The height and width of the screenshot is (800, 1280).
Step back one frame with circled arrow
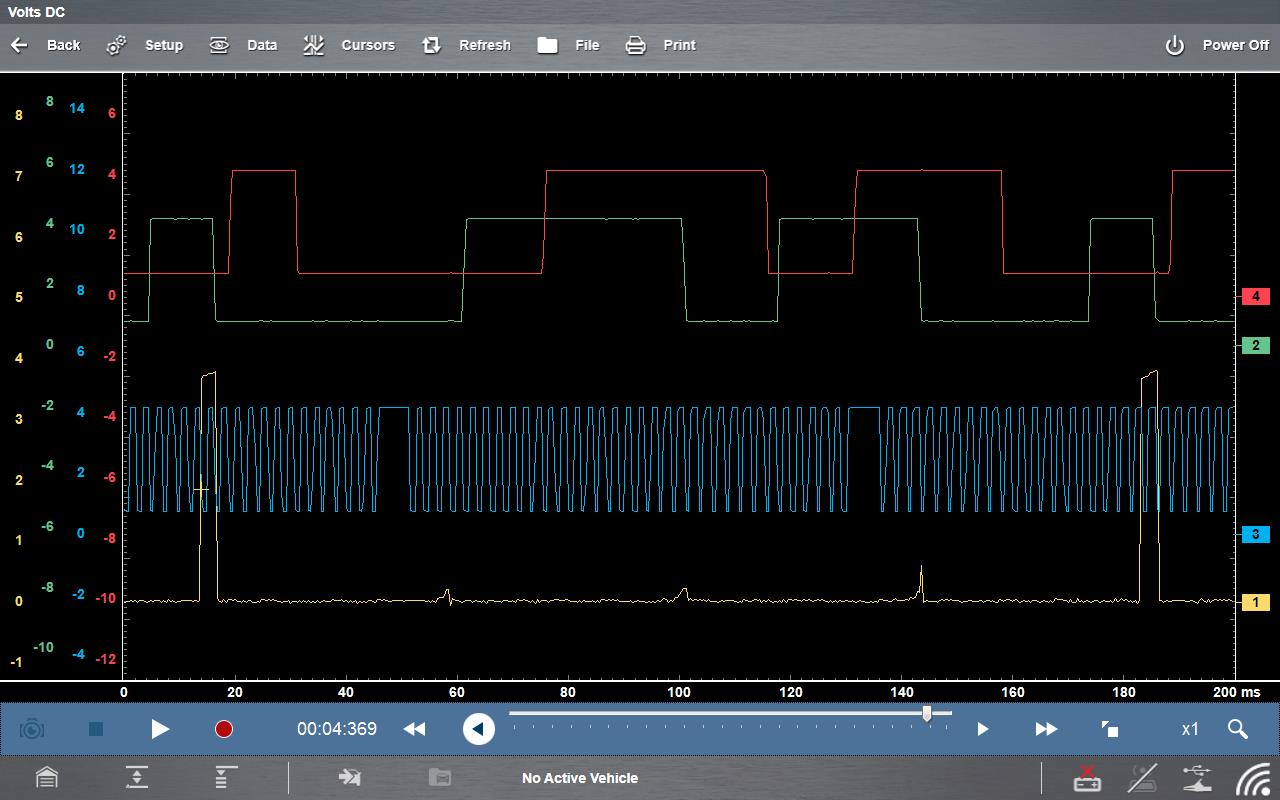point(478,729)
